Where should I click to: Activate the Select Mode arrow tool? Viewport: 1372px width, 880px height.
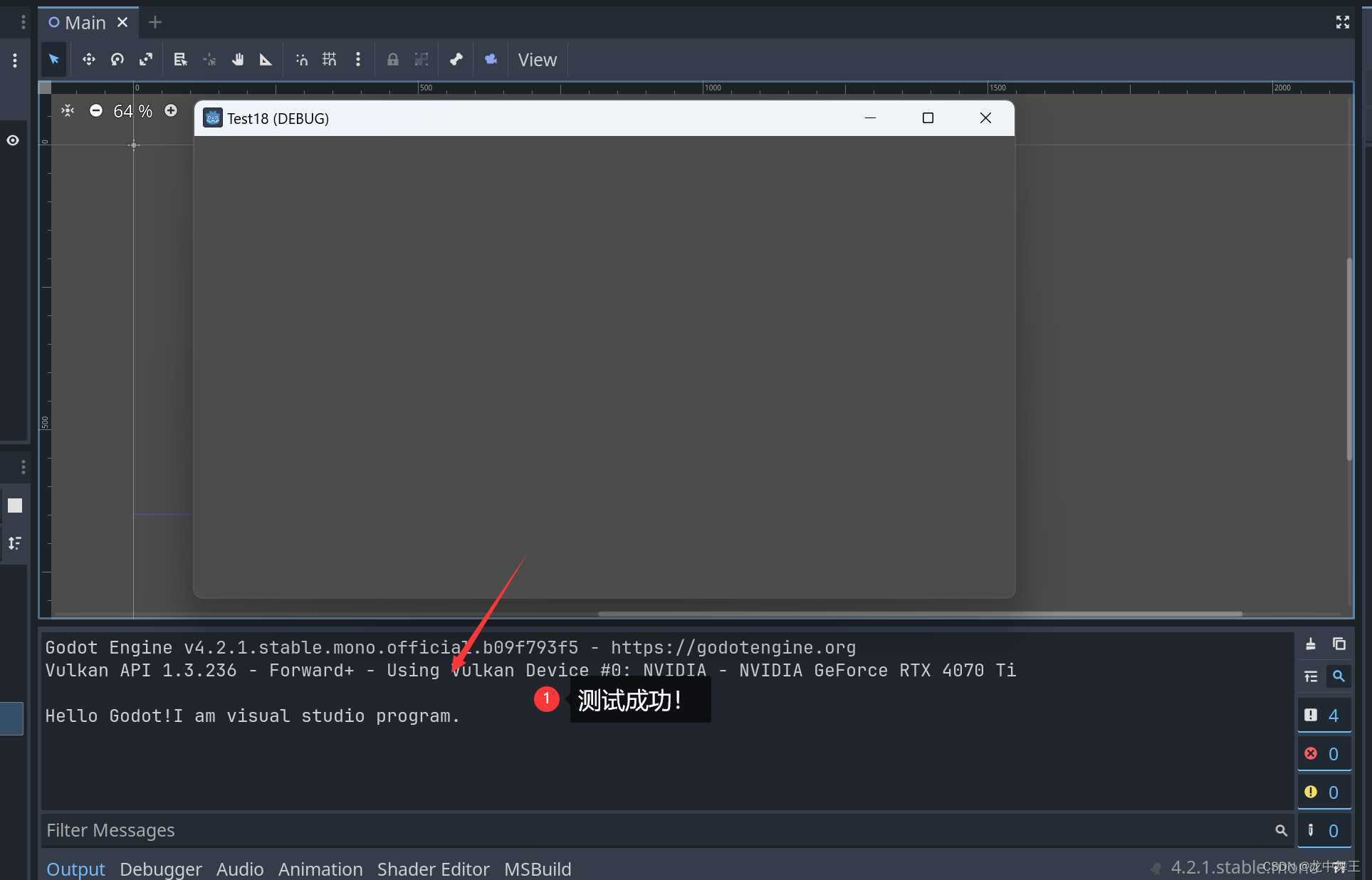coord(54,60)
